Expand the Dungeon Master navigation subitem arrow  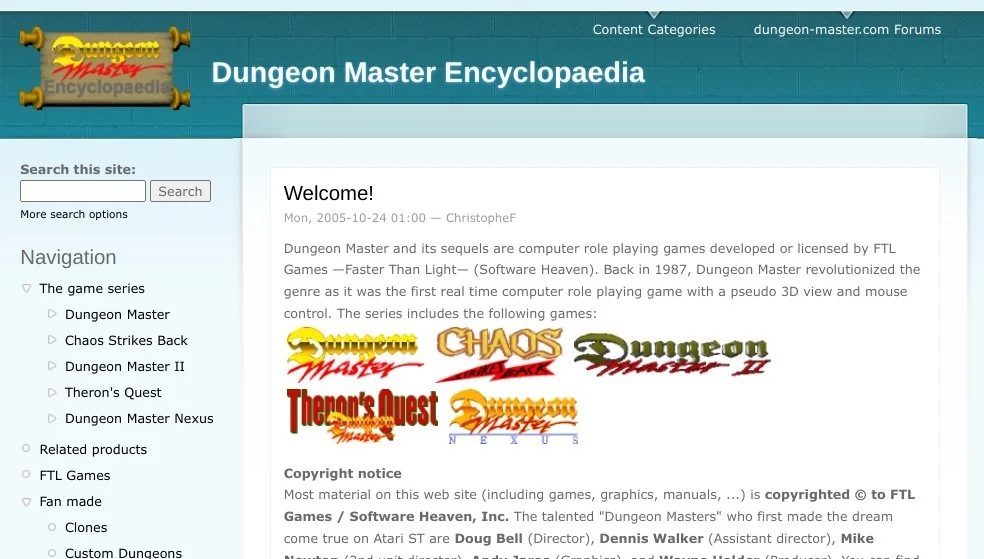(x=52, y=315)
